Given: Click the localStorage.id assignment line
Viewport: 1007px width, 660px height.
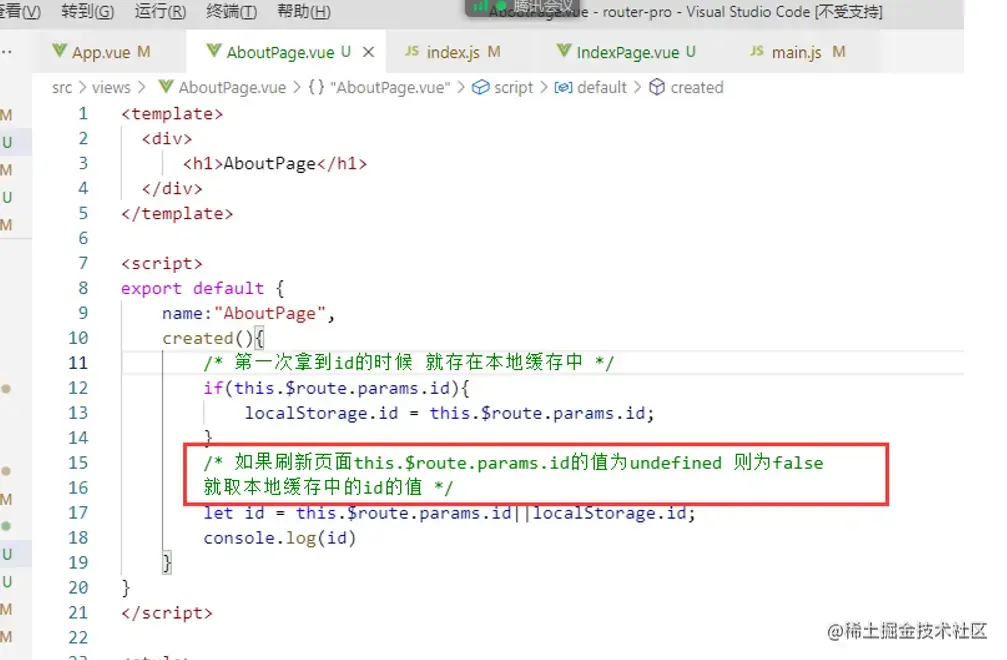Looking at the screenshot, I should 450,413.
